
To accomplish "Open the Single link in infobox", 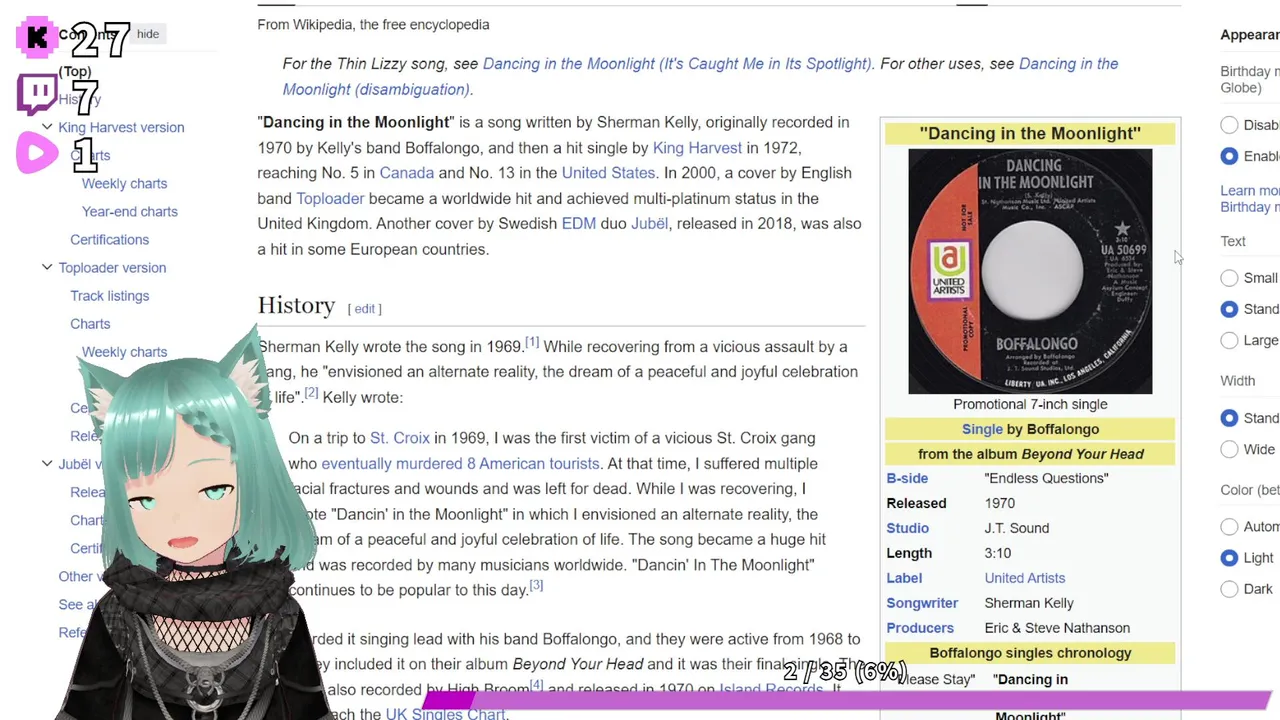I will click(x=982, y=428).
